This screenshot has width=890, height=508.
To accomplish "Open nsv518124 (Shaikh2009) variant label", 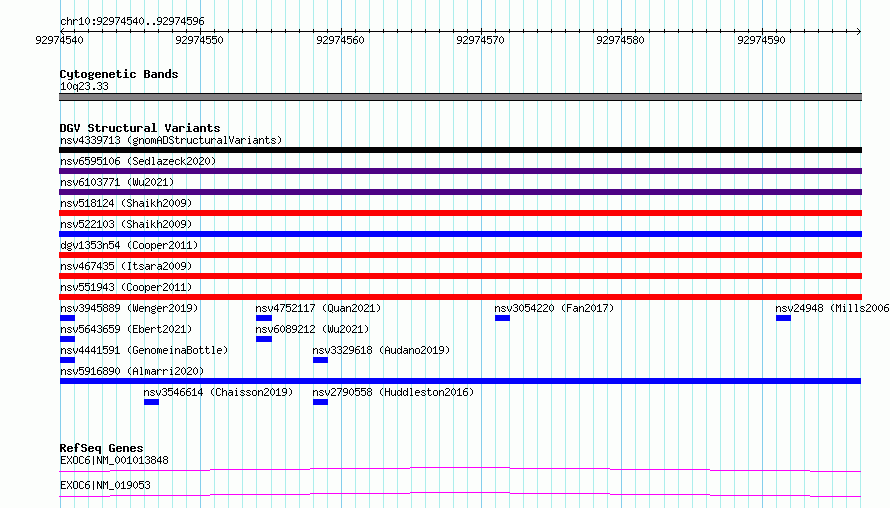I will (126, 203).
